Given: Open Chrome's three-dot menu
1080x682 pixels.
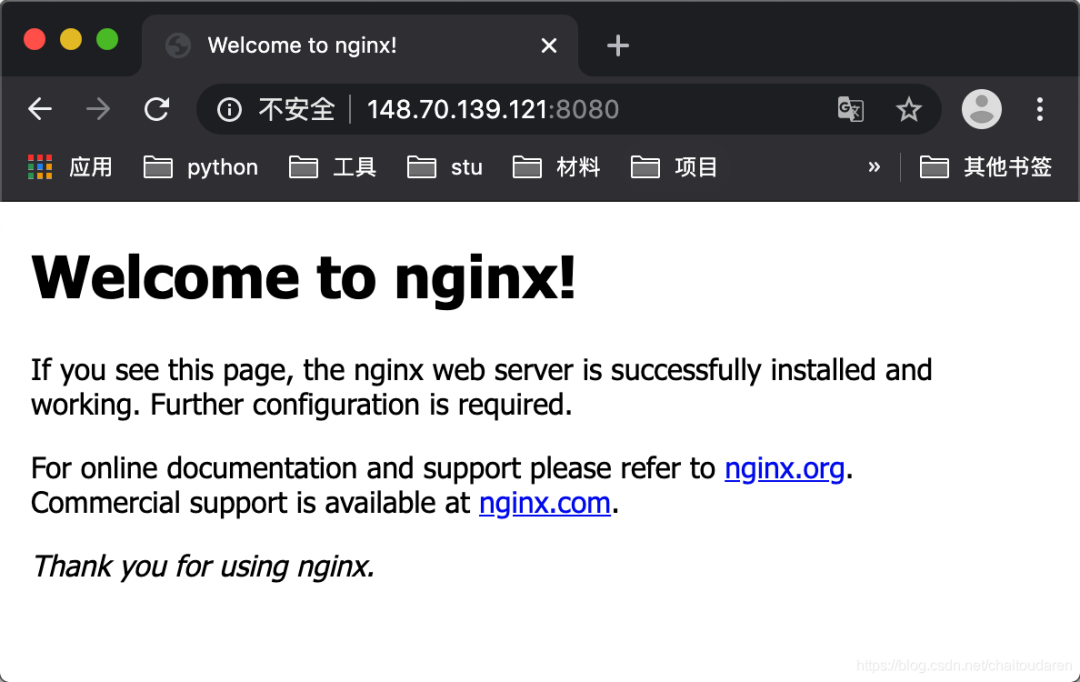Looking at the screenshot, I should point(1040,109).
